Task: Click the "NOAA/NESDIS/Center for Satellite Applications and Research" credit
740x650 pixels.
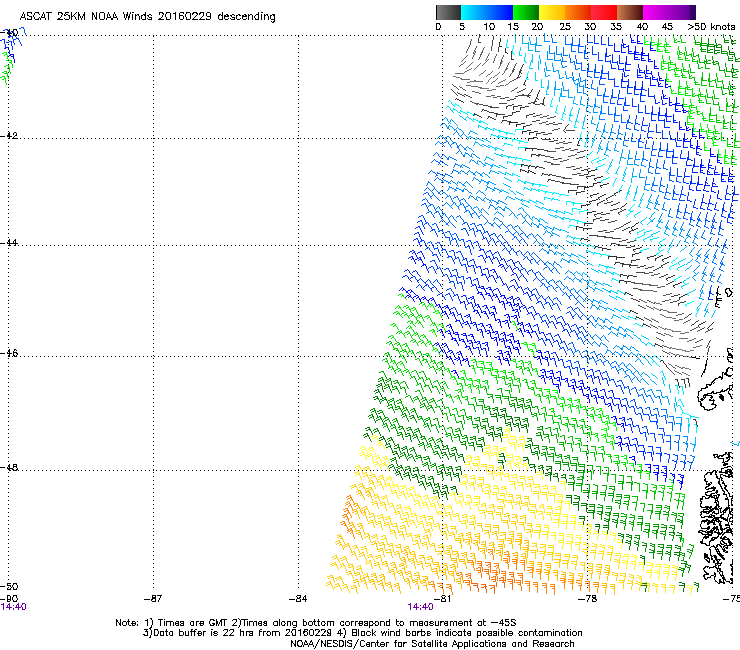Action: (432, 644)
